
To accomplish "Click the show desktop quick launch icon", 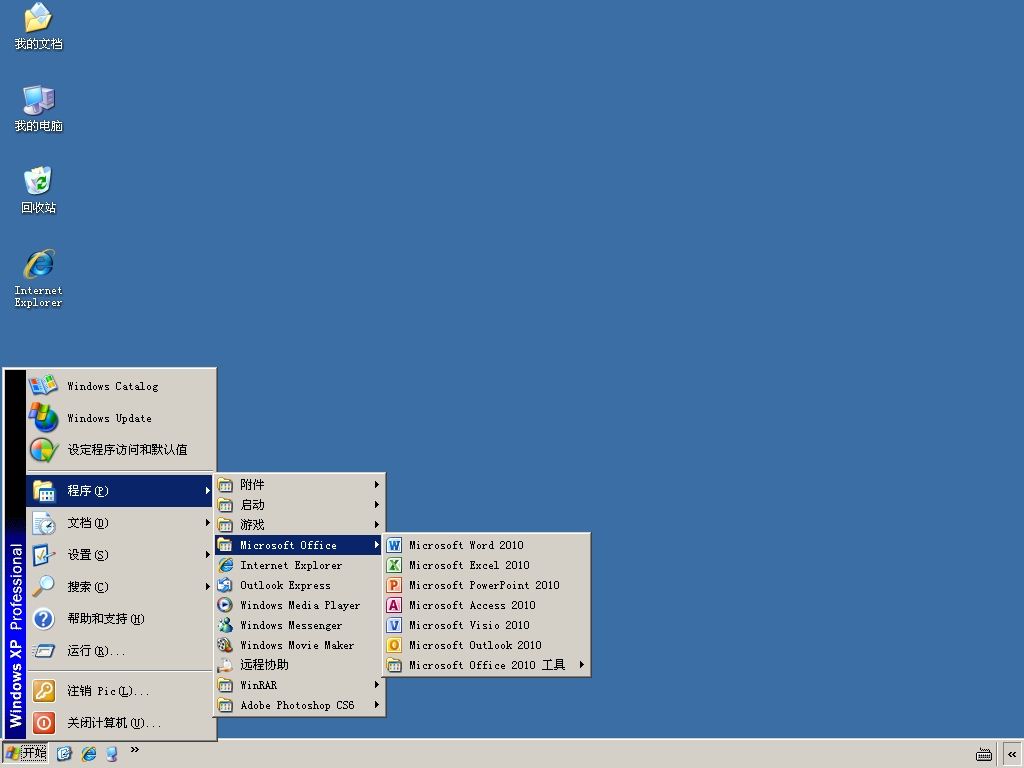I will (x=64, y=754).
